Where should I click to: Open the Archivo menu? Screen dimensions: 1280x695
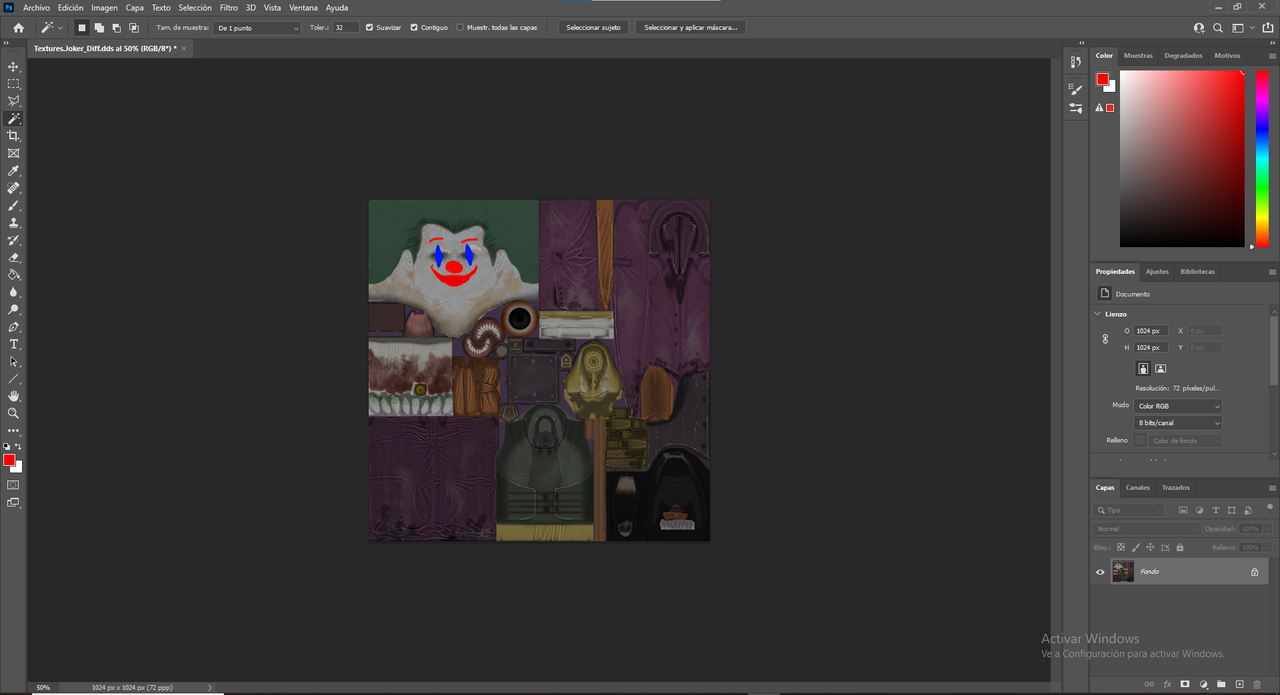click(x=36, y=7)
